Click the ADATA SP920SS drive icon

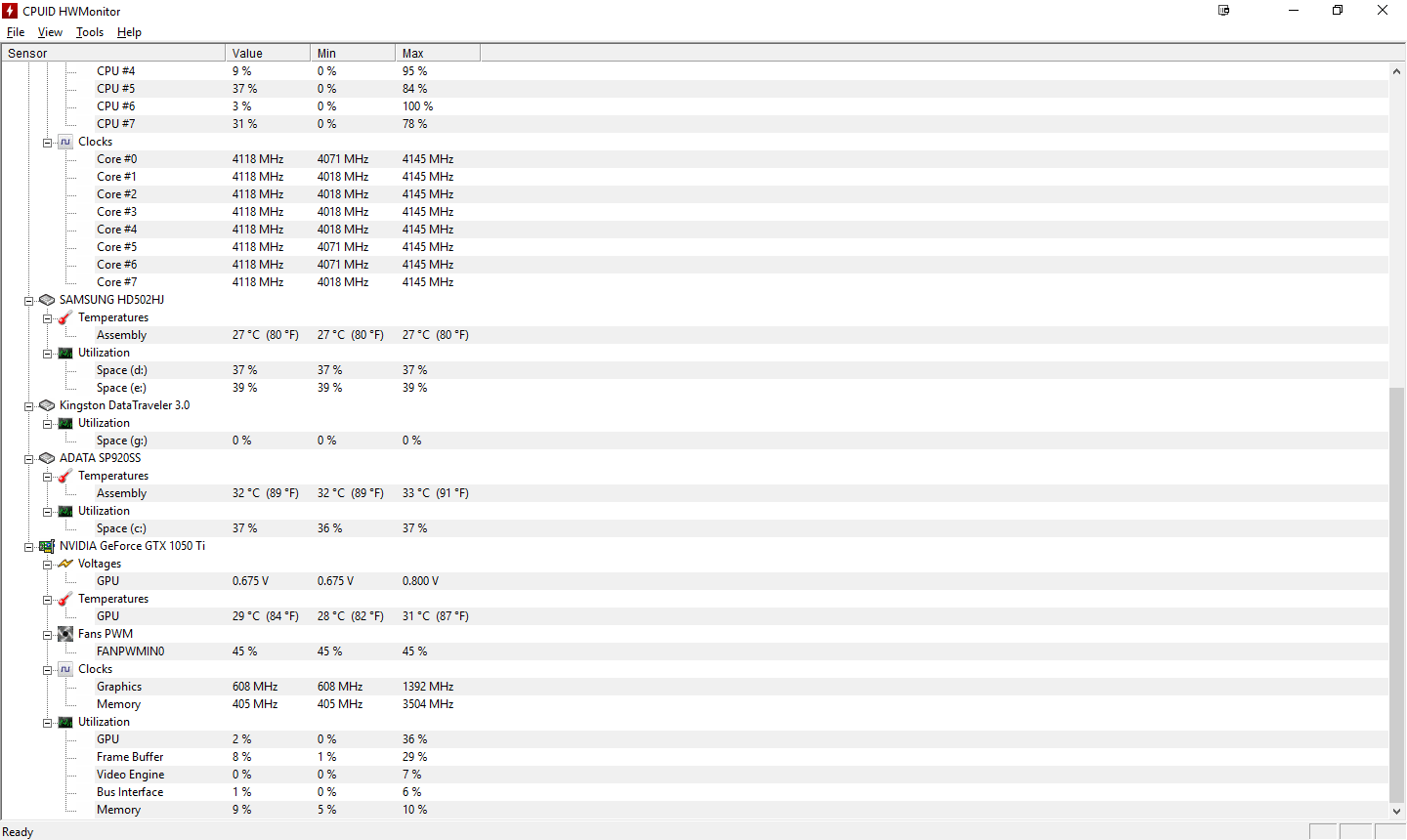coord(46,458)
